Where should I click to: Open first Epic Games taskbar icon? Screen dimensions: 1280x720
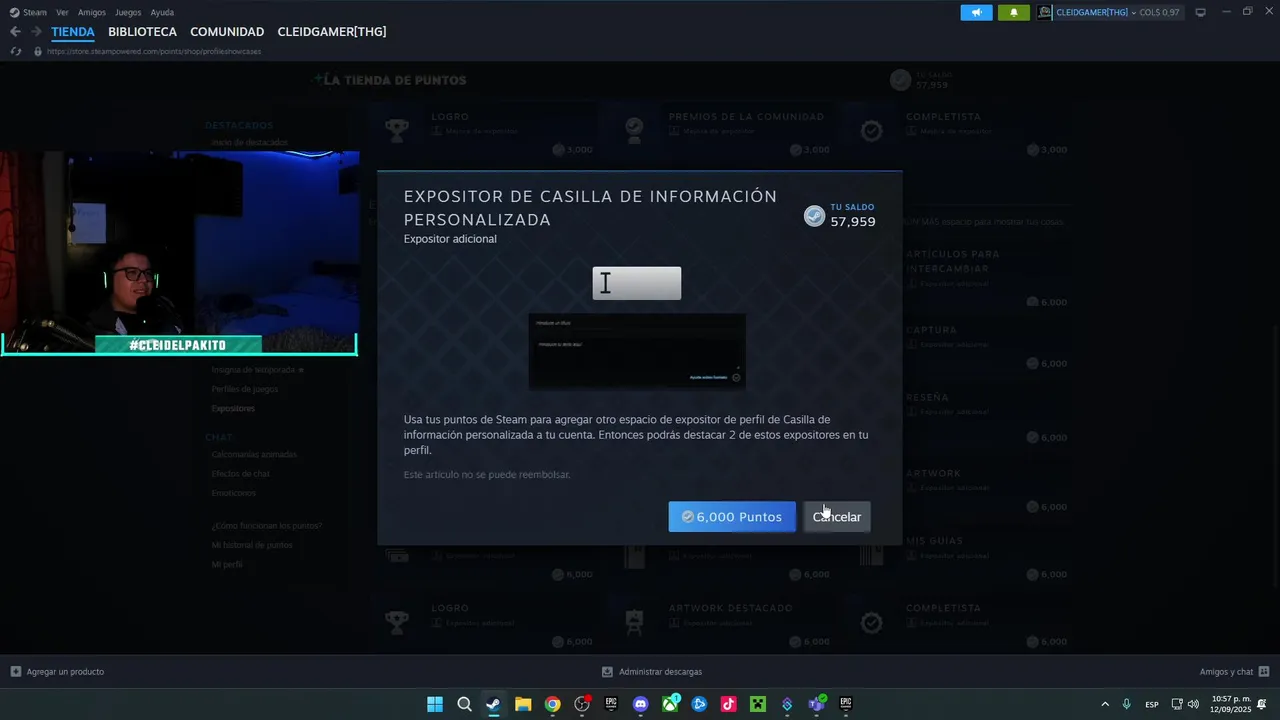(611, 704)
